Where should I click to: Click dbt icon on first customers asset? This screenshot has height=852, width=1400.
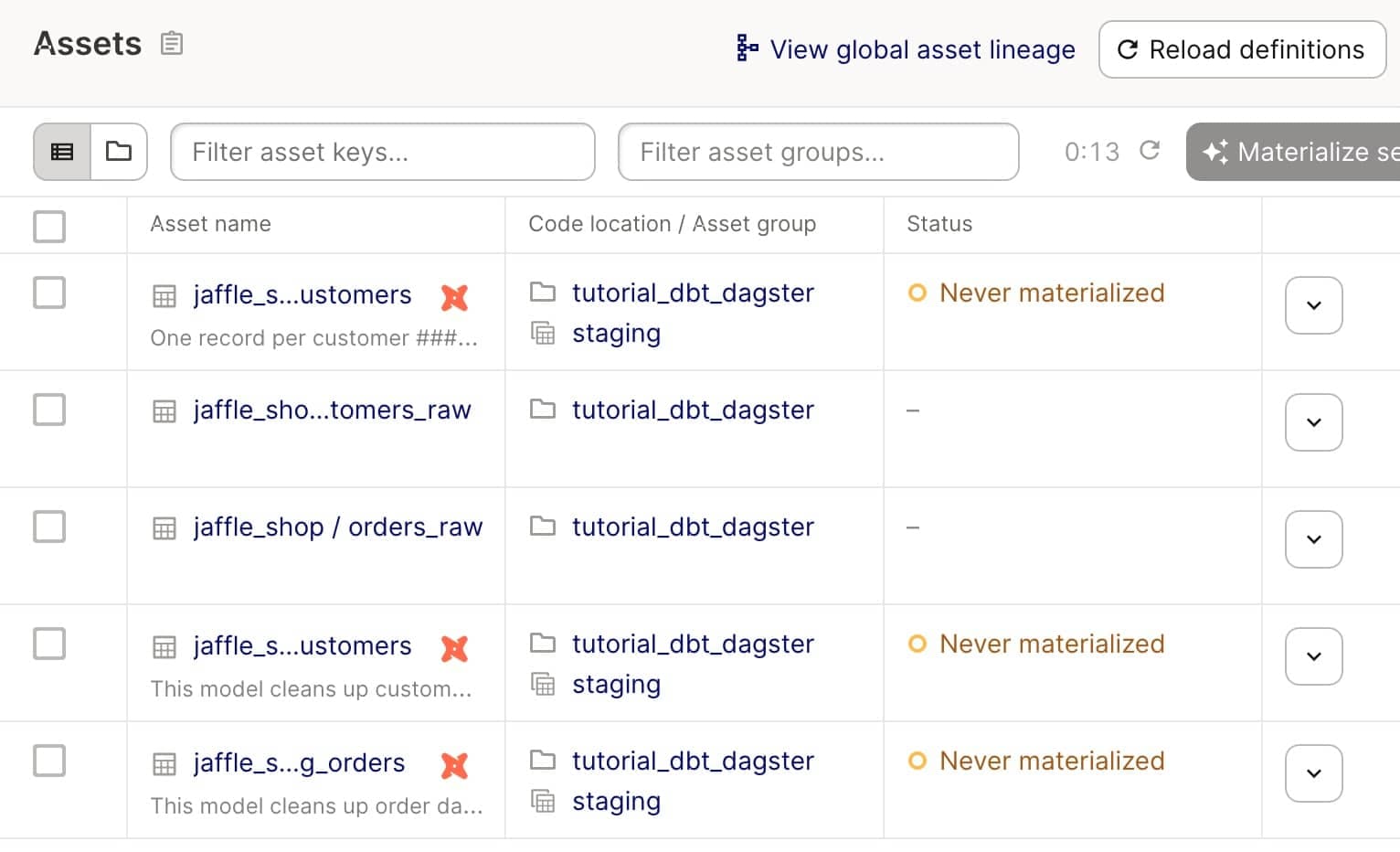pyautogui.click(x=454, y=297)
